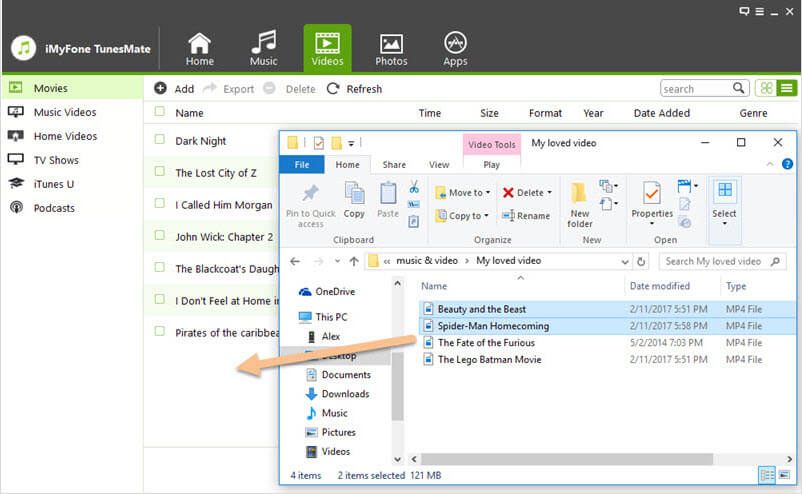The image size is (802, 494).
Task: Check I Called Him Morgan checkbox
Action: 160,204
